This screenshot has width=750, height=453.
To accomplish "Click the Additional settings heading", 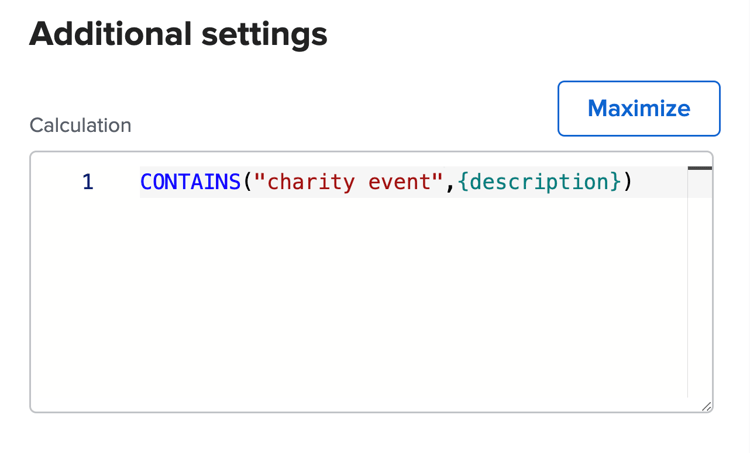I will coord(178,34).
